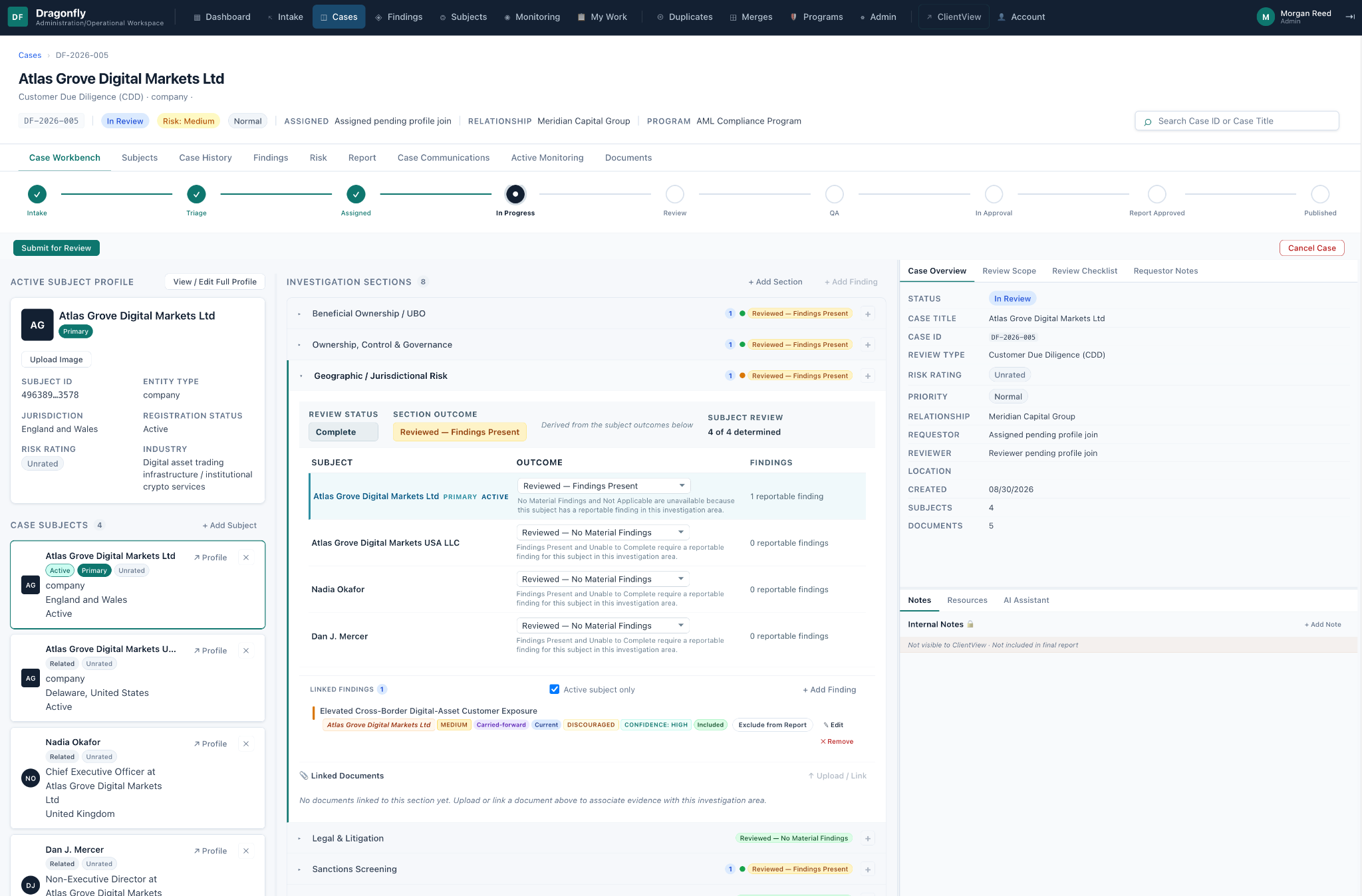Click the QA workflow step circle
The height and width of the screenshot is (896, 1362).
(834, 194)
